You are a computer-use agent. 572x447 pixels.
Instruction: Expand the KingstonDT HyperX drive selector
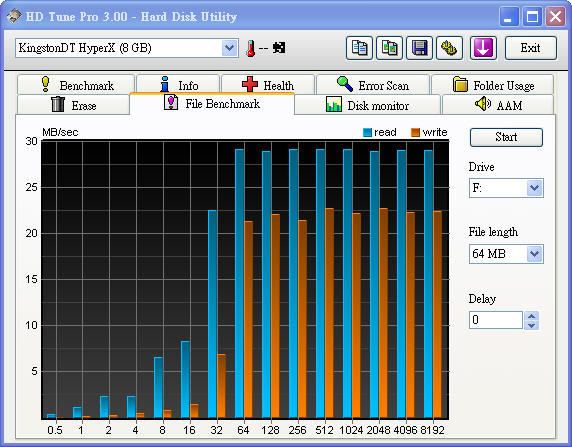pyautogui.click(x=230, y=48)
